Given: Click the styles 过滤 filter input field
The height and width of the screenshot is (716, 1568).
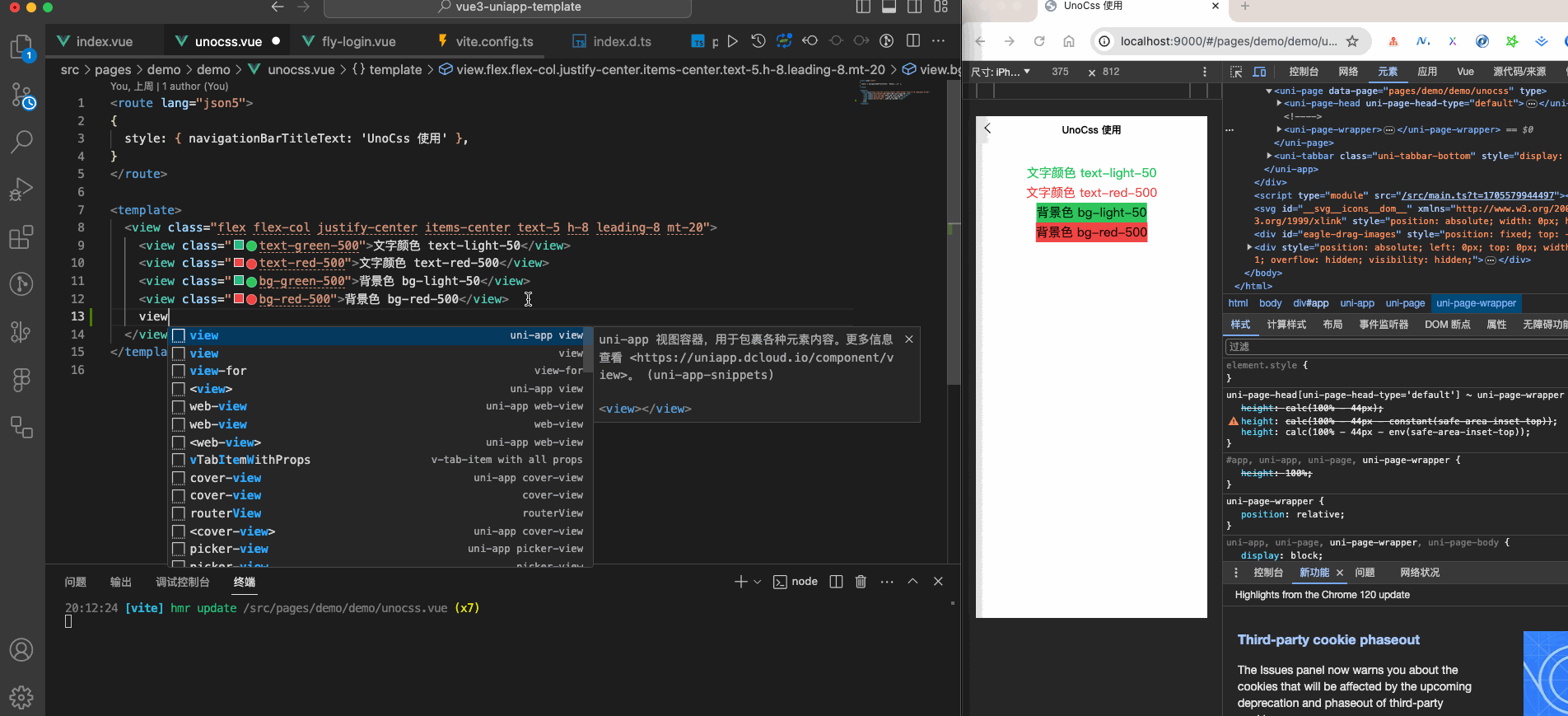Looking at the screenshot, I should (x=1396, y=347).
